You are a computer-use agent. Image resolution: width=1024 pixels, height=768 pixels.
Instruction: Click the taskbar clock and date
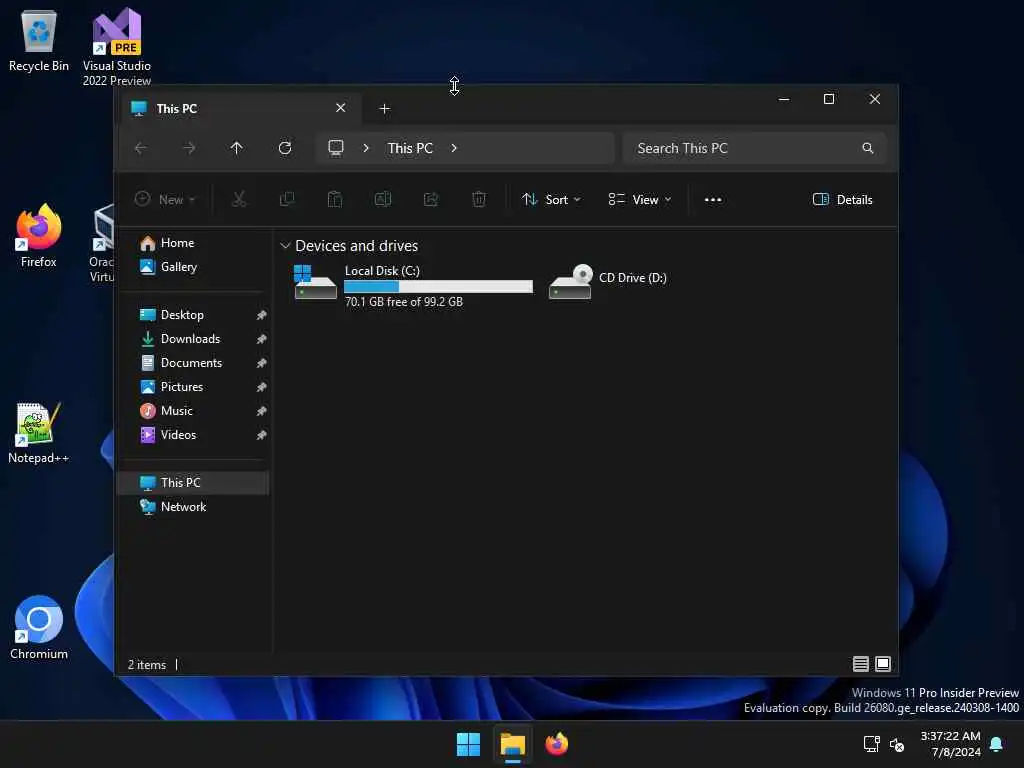pos(950,744)
